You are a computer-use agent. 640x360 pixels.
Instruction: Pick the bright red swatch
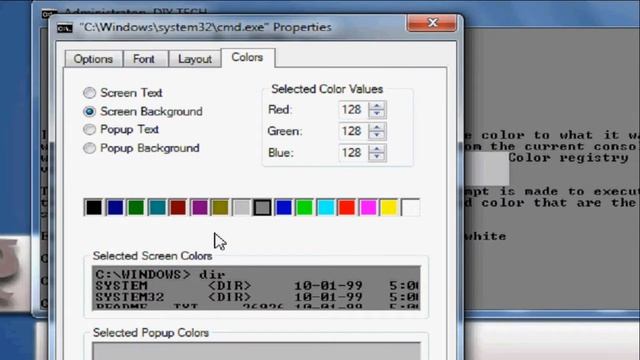pyautogui.click(x=347, y=207)
